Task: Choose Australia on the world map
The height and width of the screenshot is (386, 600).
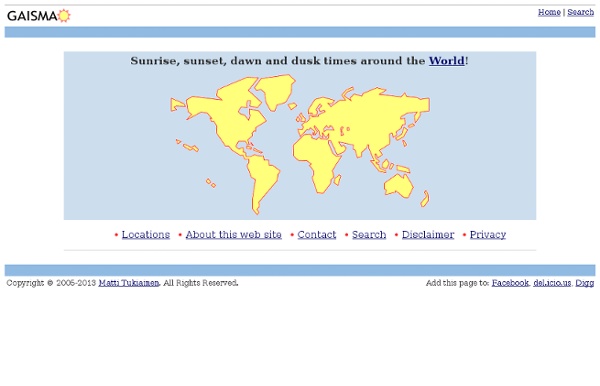Action: (x=399, y=186)
